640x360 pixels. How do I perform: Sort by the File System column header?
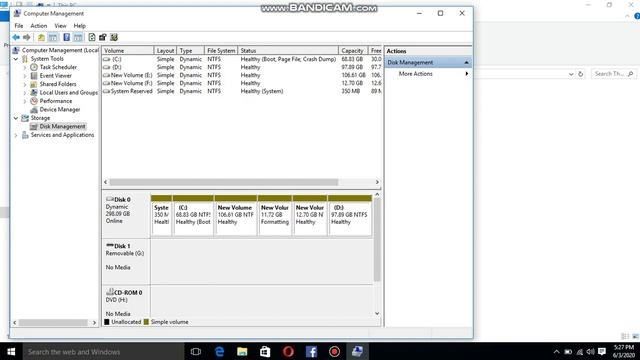point(221,51)
